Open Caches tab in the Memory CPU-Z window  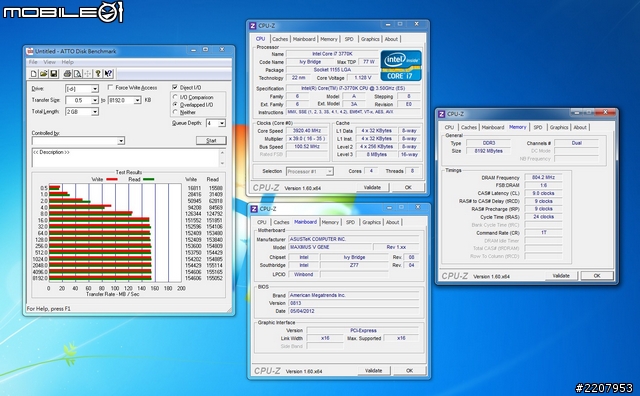(x=469, y=127)
